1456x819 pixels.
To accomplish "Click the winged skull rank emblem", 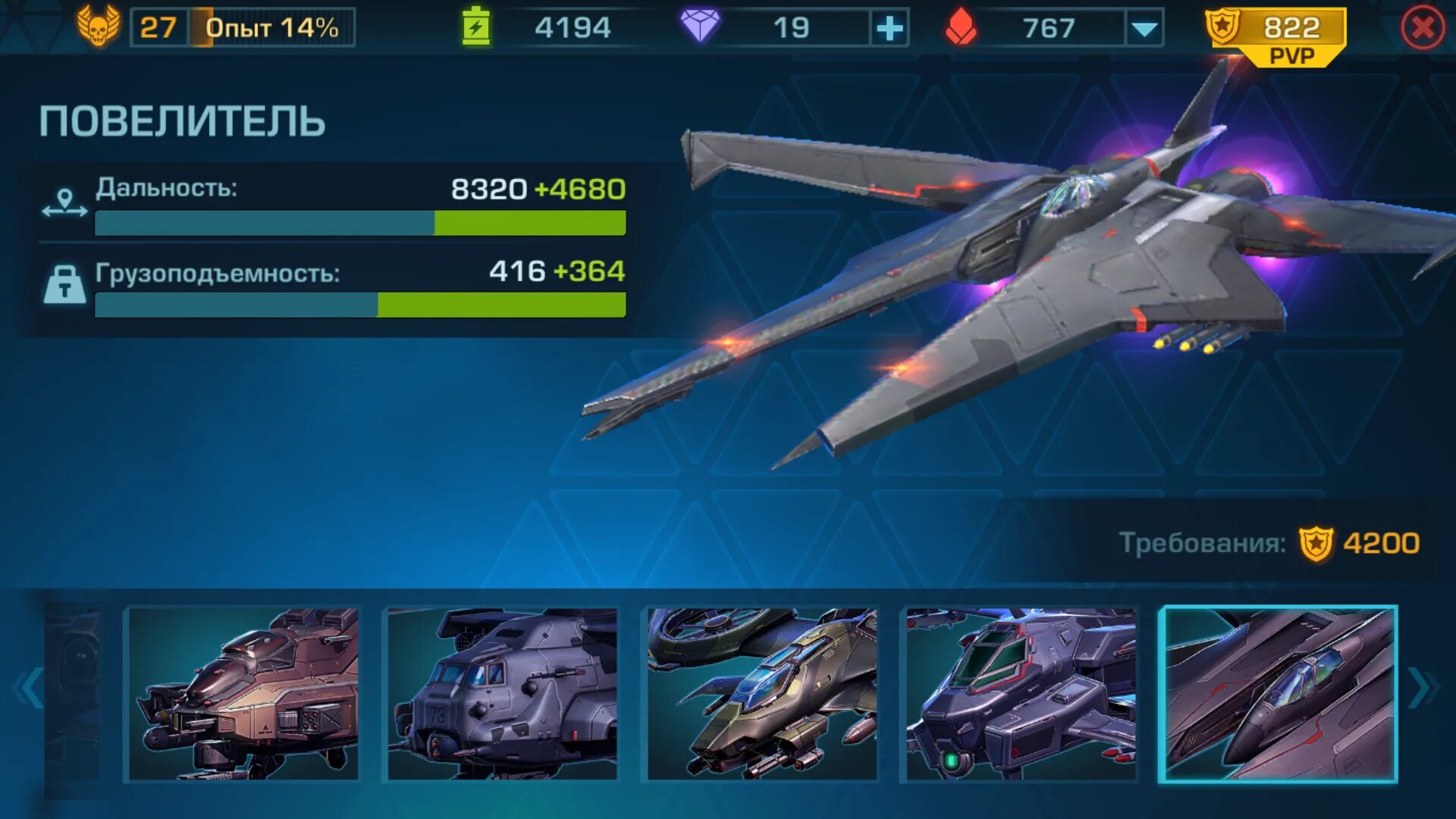I will click(x=99, y=26).
